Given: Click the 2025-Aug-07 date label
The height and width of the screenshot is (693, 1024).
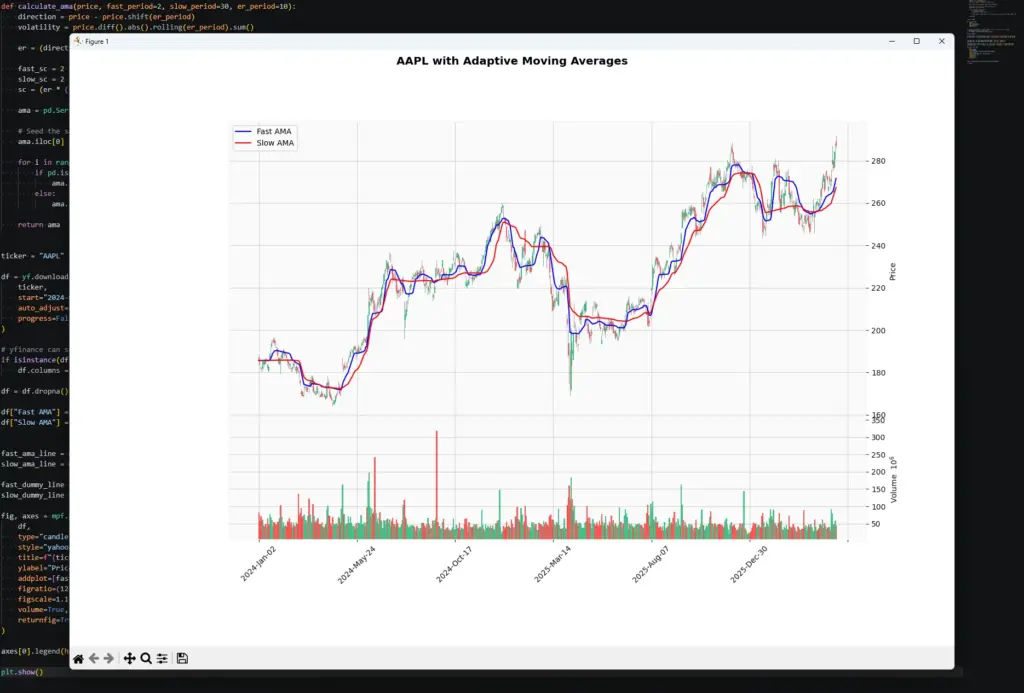Looking at the screenshot, I should pos(650,564).
